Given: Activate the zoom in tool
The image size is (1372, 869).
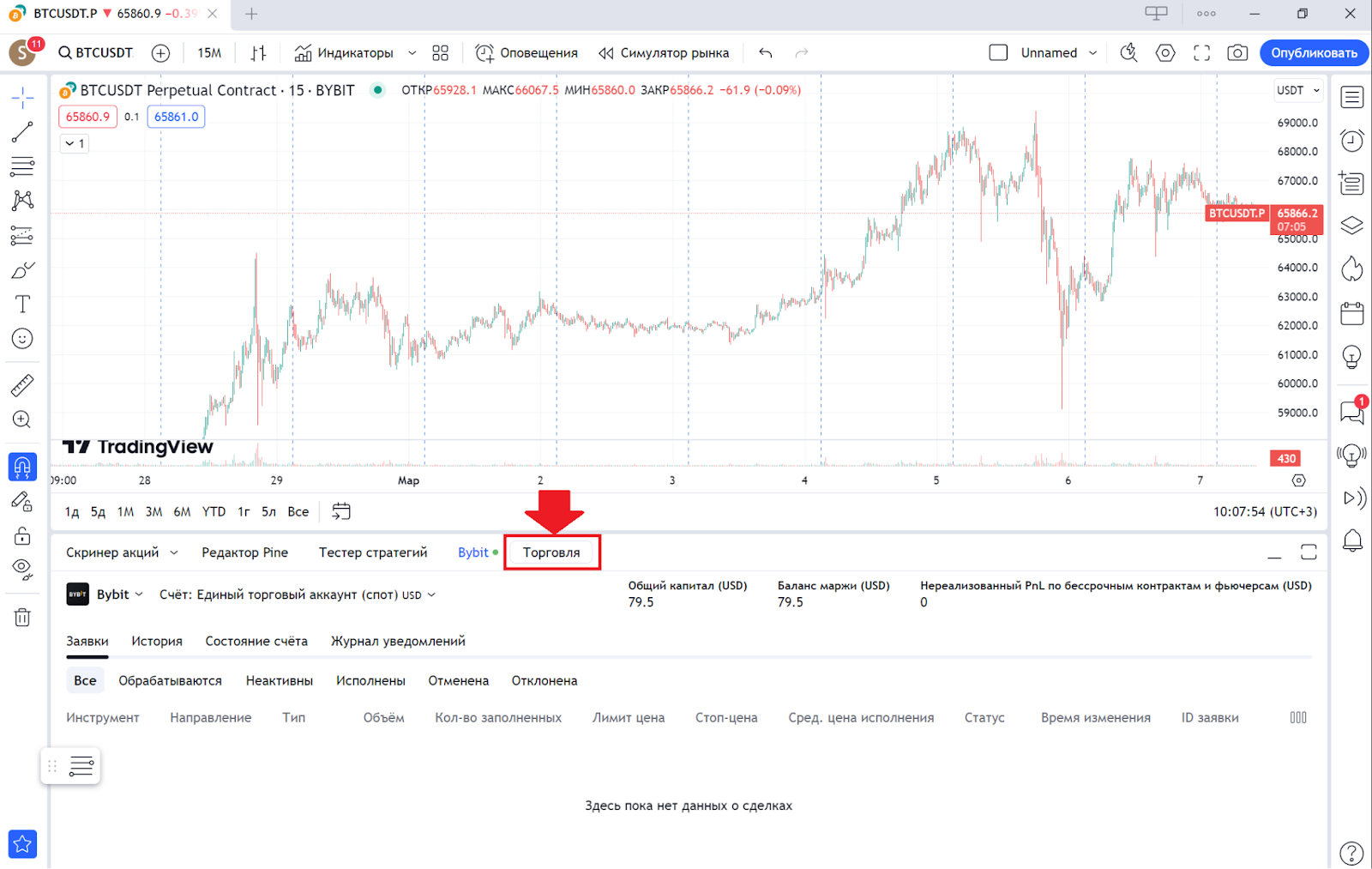Looking at the screenshot, I should (22, 419).
